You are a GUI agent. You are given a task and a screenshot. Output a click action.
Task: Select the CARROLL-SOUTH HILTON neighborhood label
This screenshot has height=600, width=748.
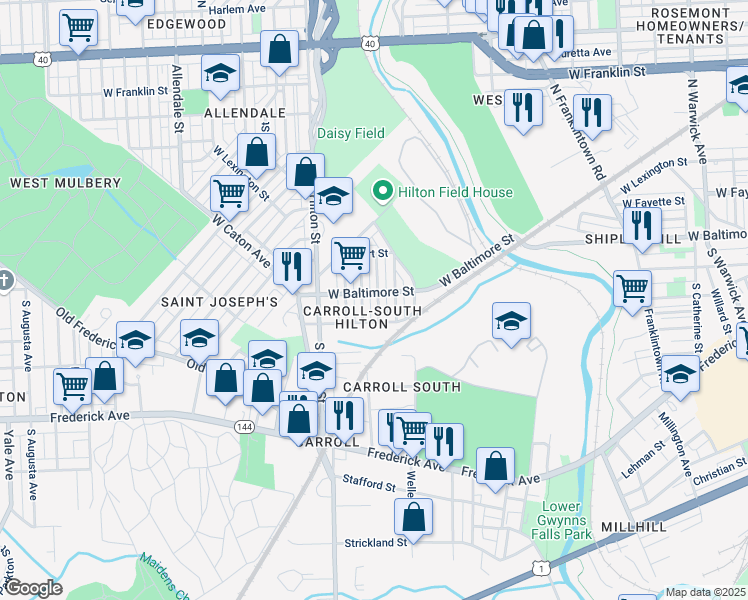coord(362,318)
